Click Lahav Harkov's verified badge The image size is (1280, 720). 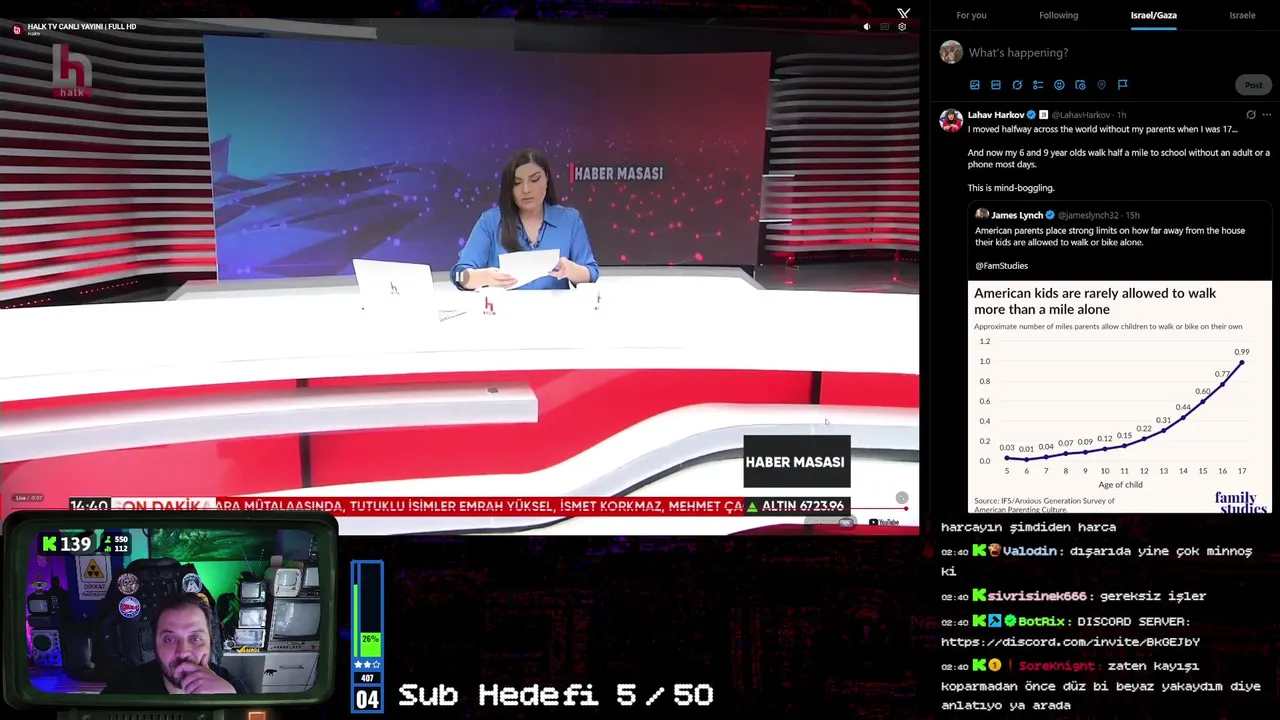pos(1031,115)
